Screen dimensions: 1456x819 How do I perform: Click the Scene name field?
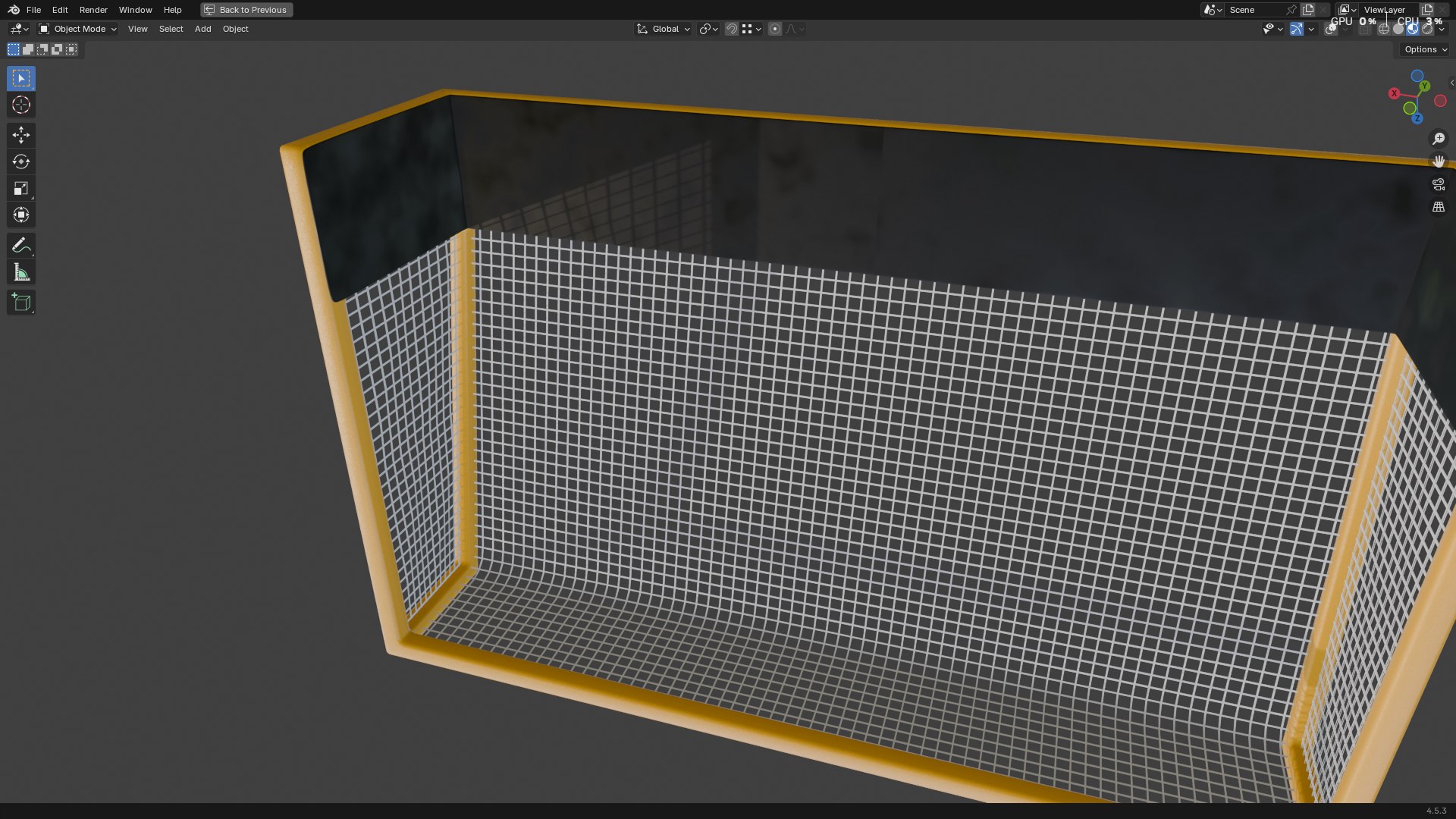[1255, 10]
